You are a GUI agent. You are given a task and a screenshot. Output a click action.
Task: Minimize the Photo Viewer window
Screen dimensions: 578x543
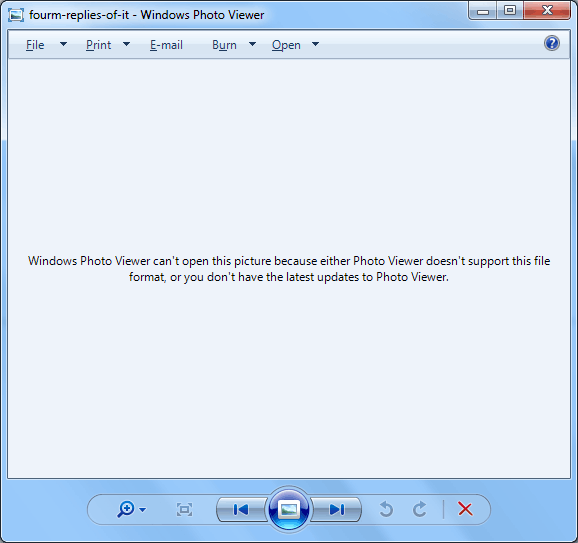click(x=483, y=11)
